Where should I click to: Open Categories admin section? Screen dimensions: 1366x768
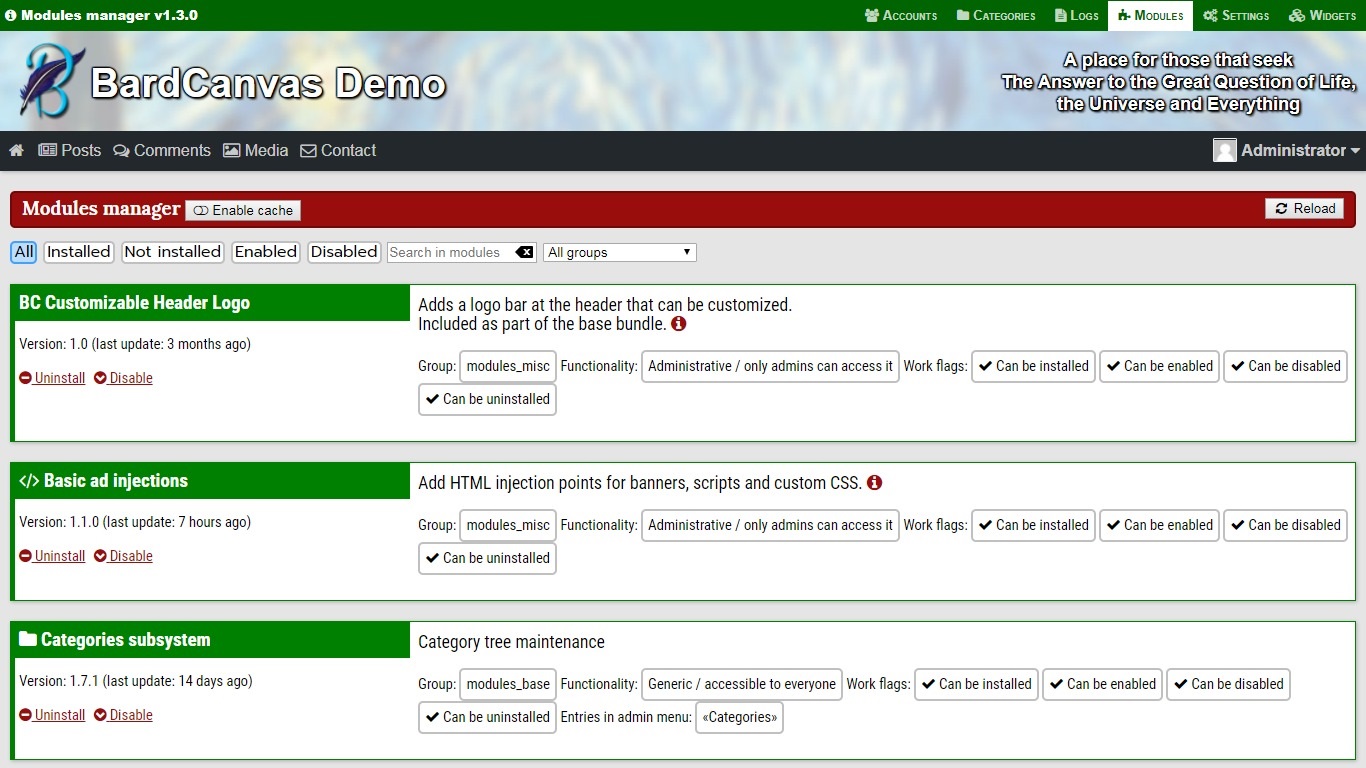996,15
